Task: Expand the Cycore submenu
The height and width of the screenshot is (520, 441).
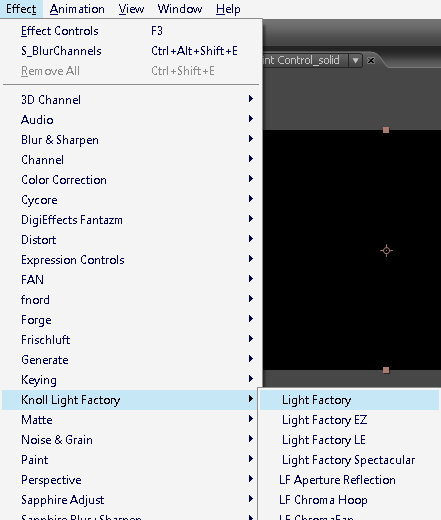Action: (x=130, y=200)
